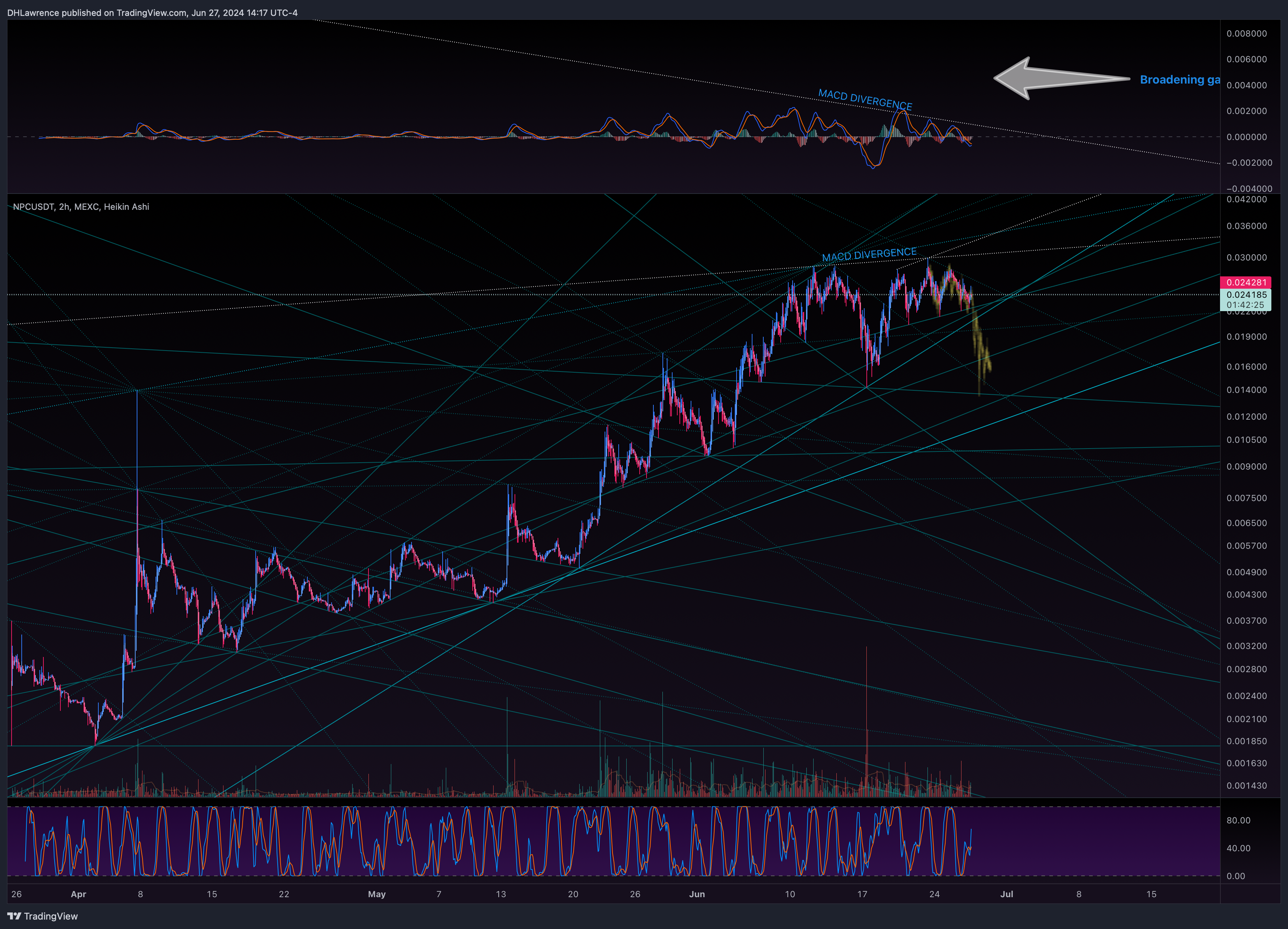Click the NPCUSDT, 2h, MEXC, Heikin Ashi label
The image size is (1288, 929).
tap(81, 207)
